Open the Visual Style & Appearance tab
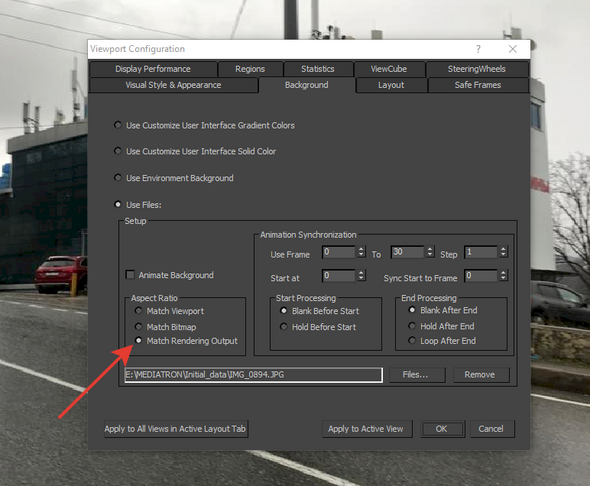The height and width of the screenshot is (486, 590). tap(173, 85)
